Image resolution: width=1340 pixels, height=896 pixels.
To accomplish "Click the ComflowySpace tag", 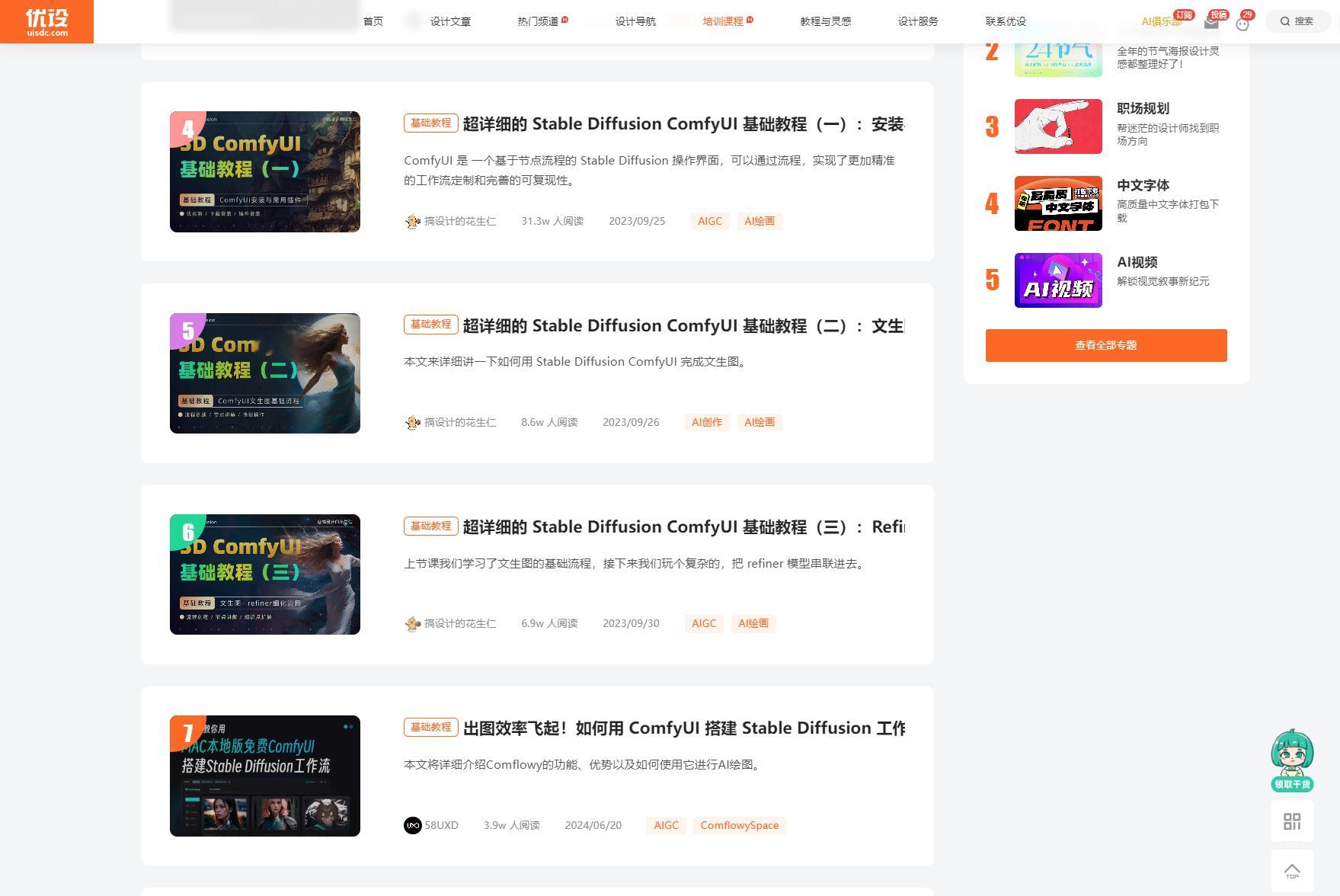I will (740, 825).
